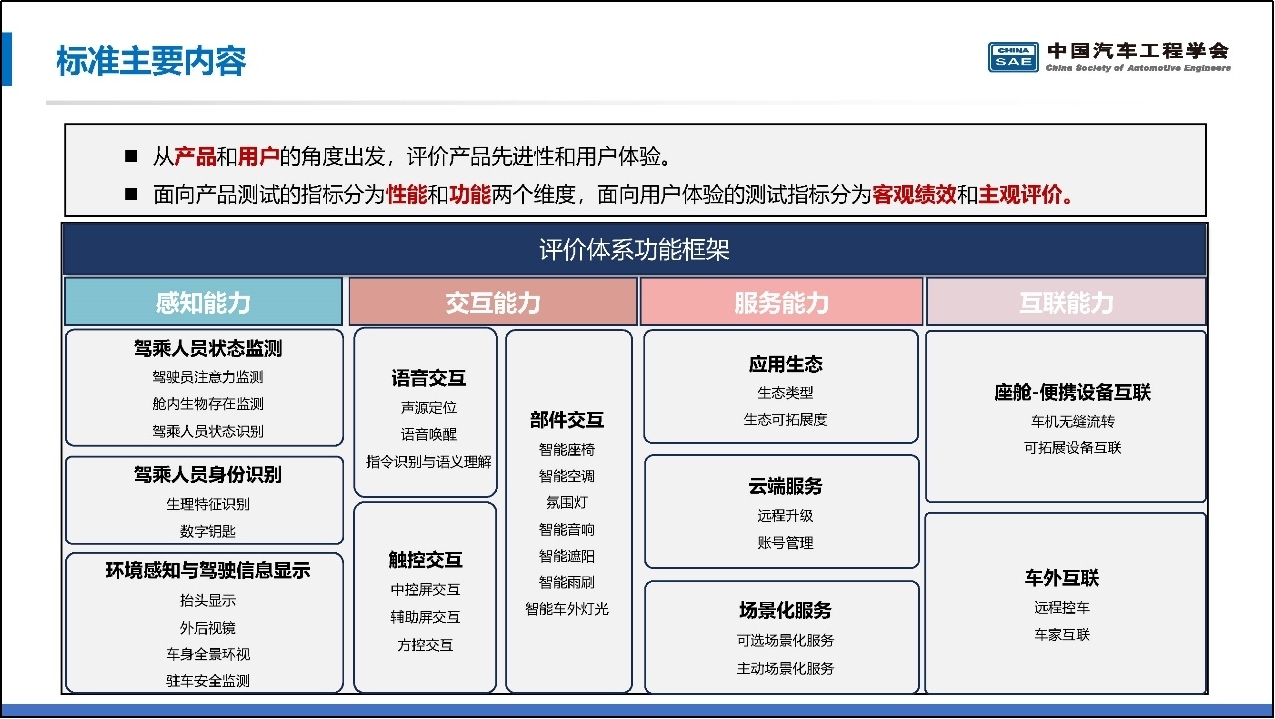Click the red highlighted word 功能

point(470,194)
